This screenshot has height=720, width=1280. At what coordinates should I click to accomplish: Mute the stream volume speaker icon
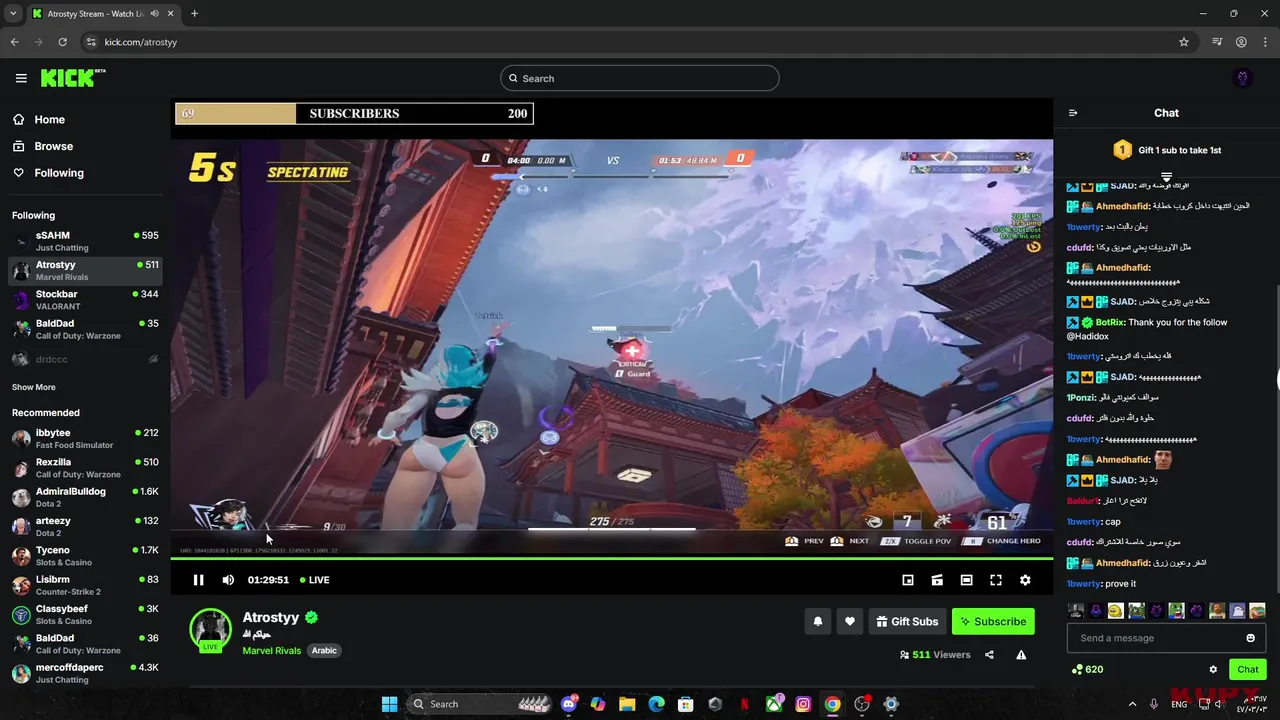228,580
